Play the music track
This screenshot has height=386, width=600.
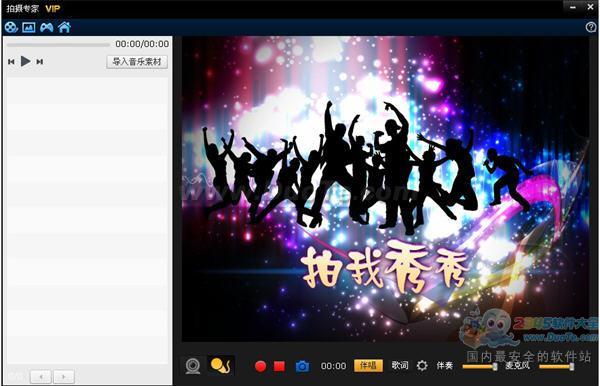[26, 61]
